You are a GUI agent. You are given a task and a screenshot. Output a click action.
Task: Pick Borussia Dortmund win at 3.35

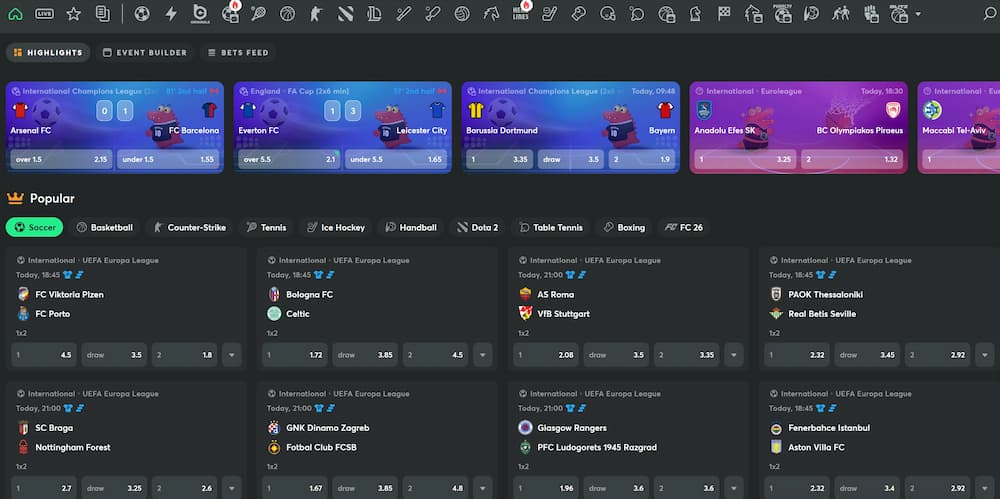(x=499, y=160)
